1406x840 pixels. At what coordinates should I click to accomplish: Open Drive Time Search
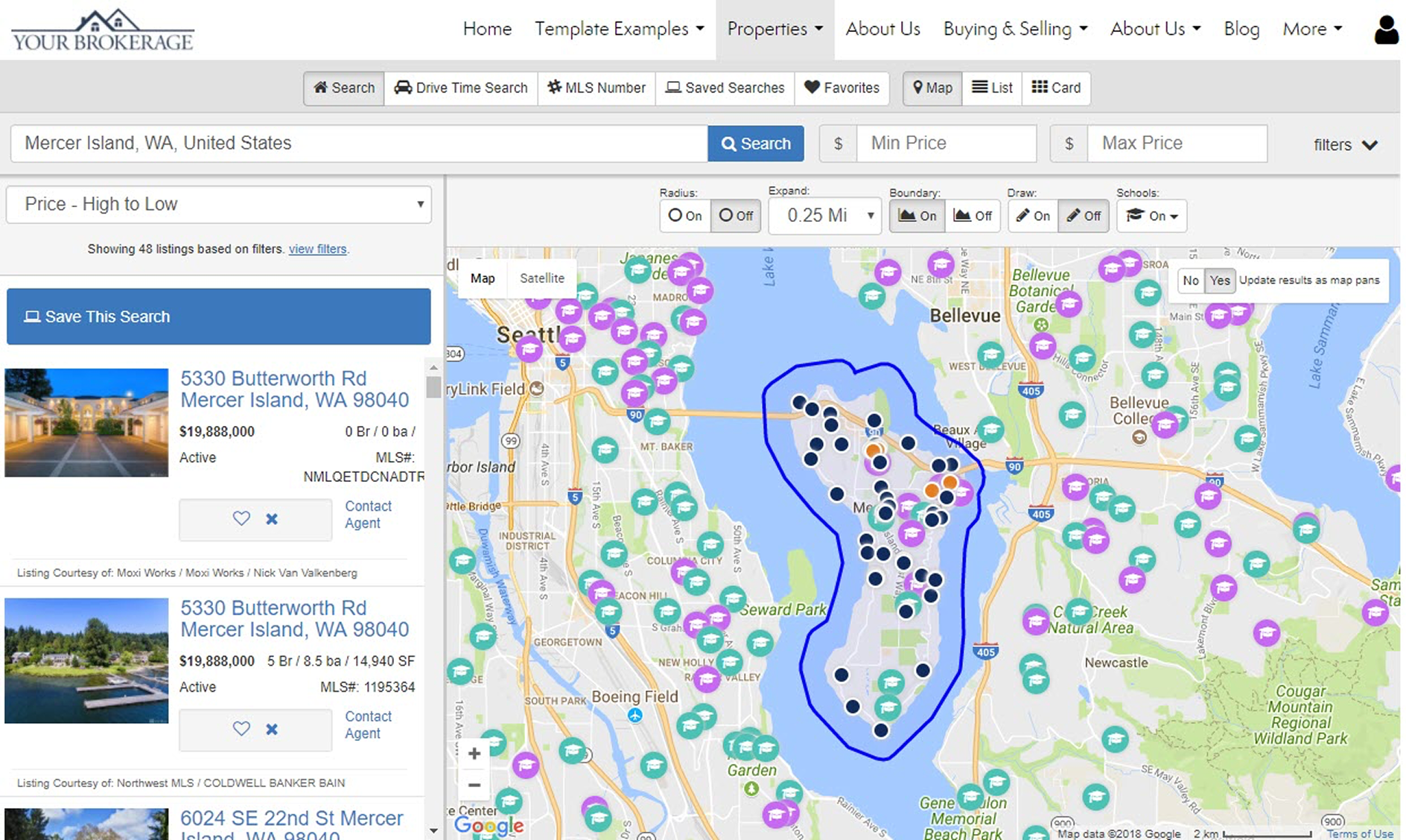click(461, 88)
